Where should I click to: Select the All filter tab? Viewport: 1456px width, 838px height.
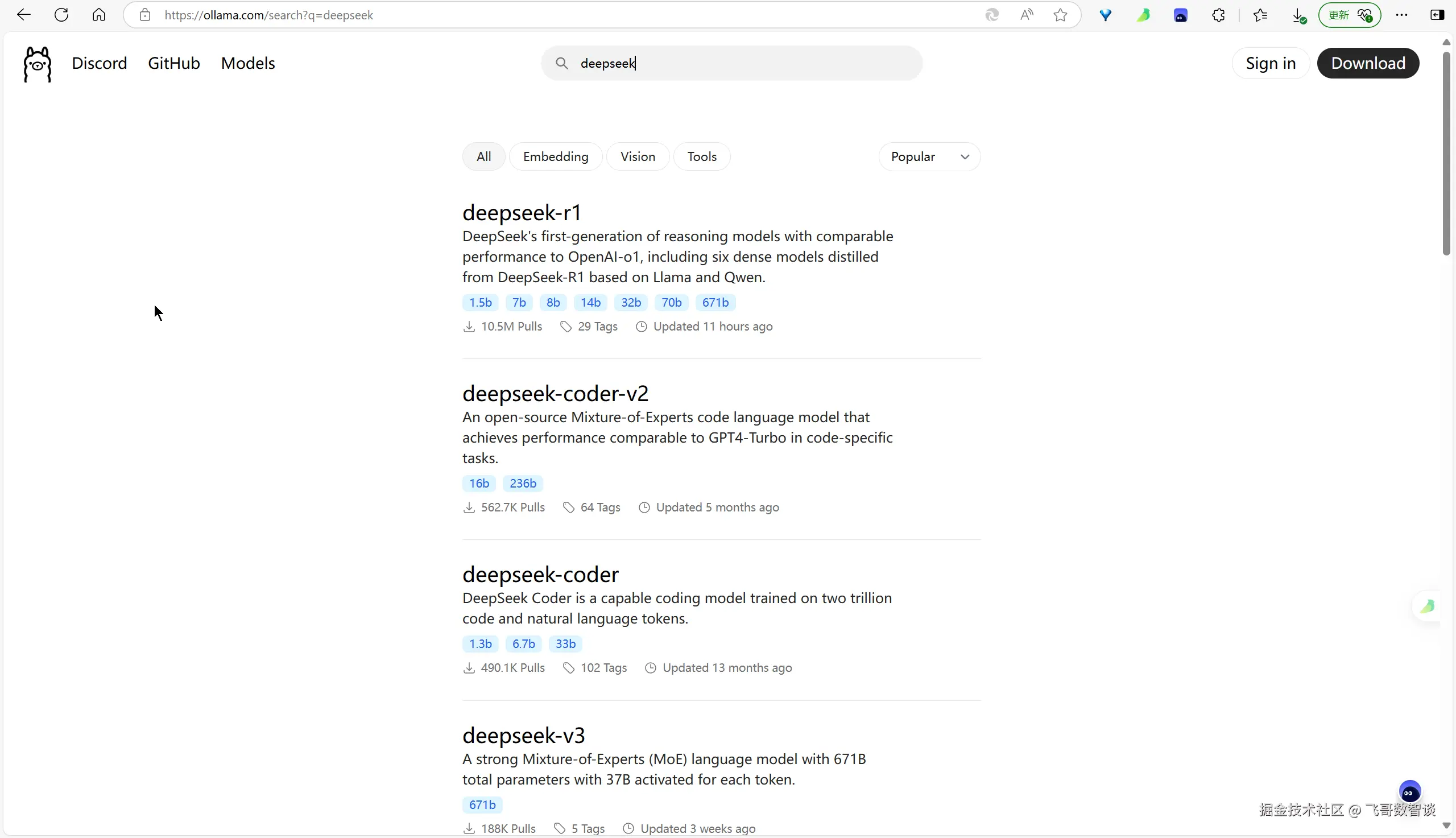pos(484,156)
